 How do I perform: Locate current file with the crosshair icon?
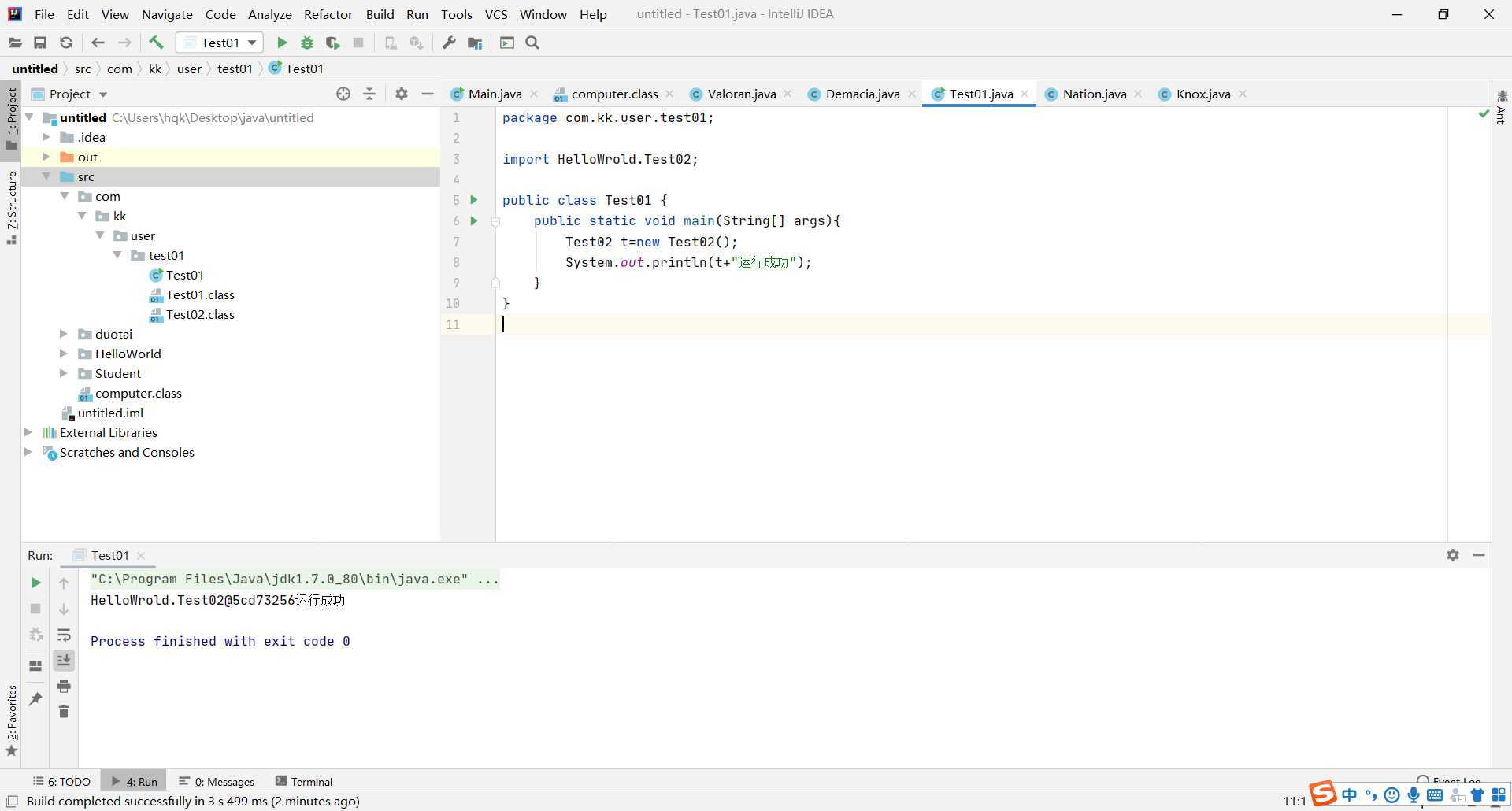pyautogui.click(x=343, y=94)
